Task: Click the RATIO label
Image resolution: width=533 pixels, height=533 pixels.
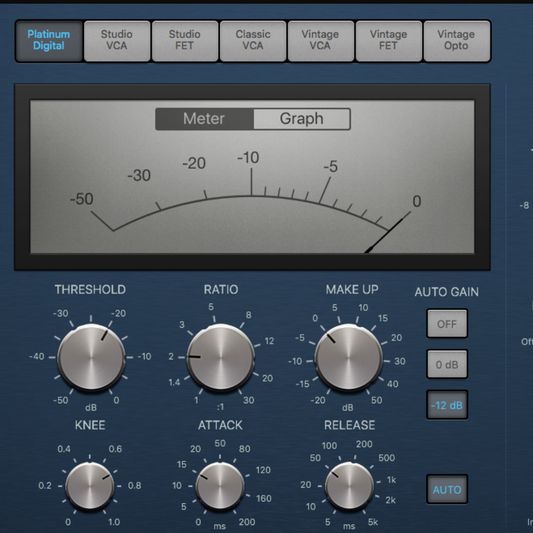Action: [221, 290]
